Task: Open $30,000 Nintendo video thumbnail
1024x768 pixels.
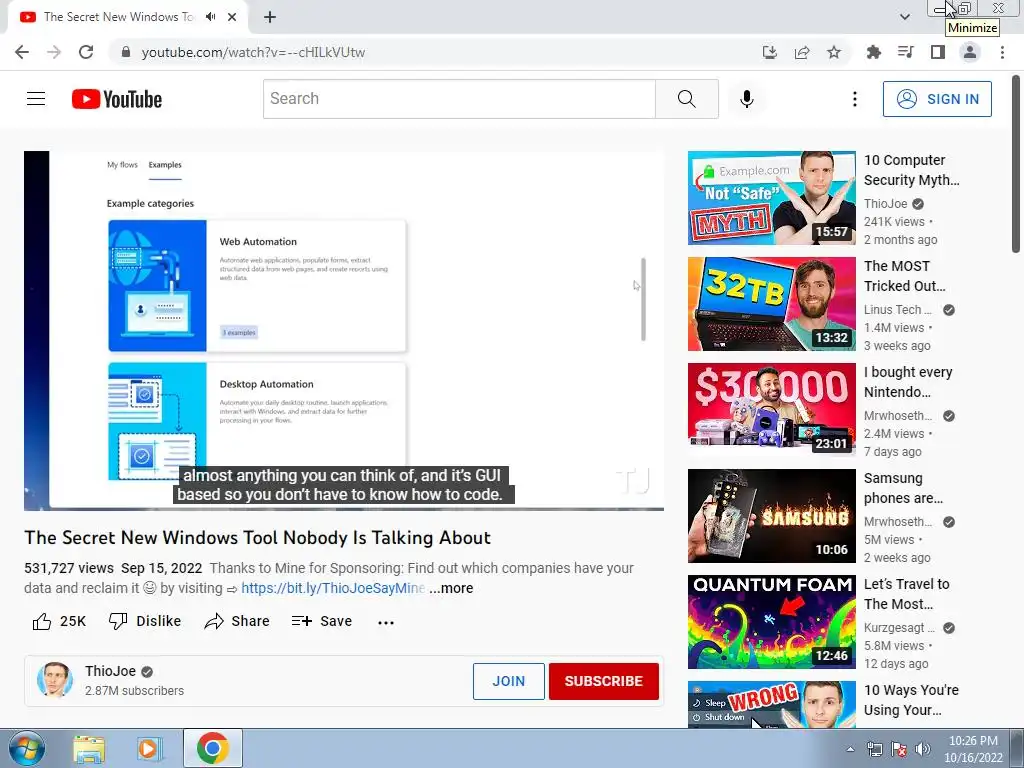Action: (771, 409)
